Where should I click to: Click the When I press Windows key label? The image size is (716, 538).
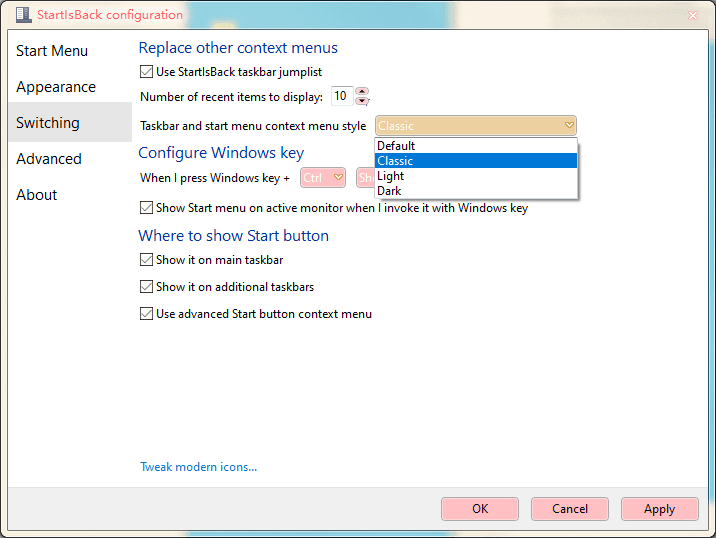click(x=215, y=178)
